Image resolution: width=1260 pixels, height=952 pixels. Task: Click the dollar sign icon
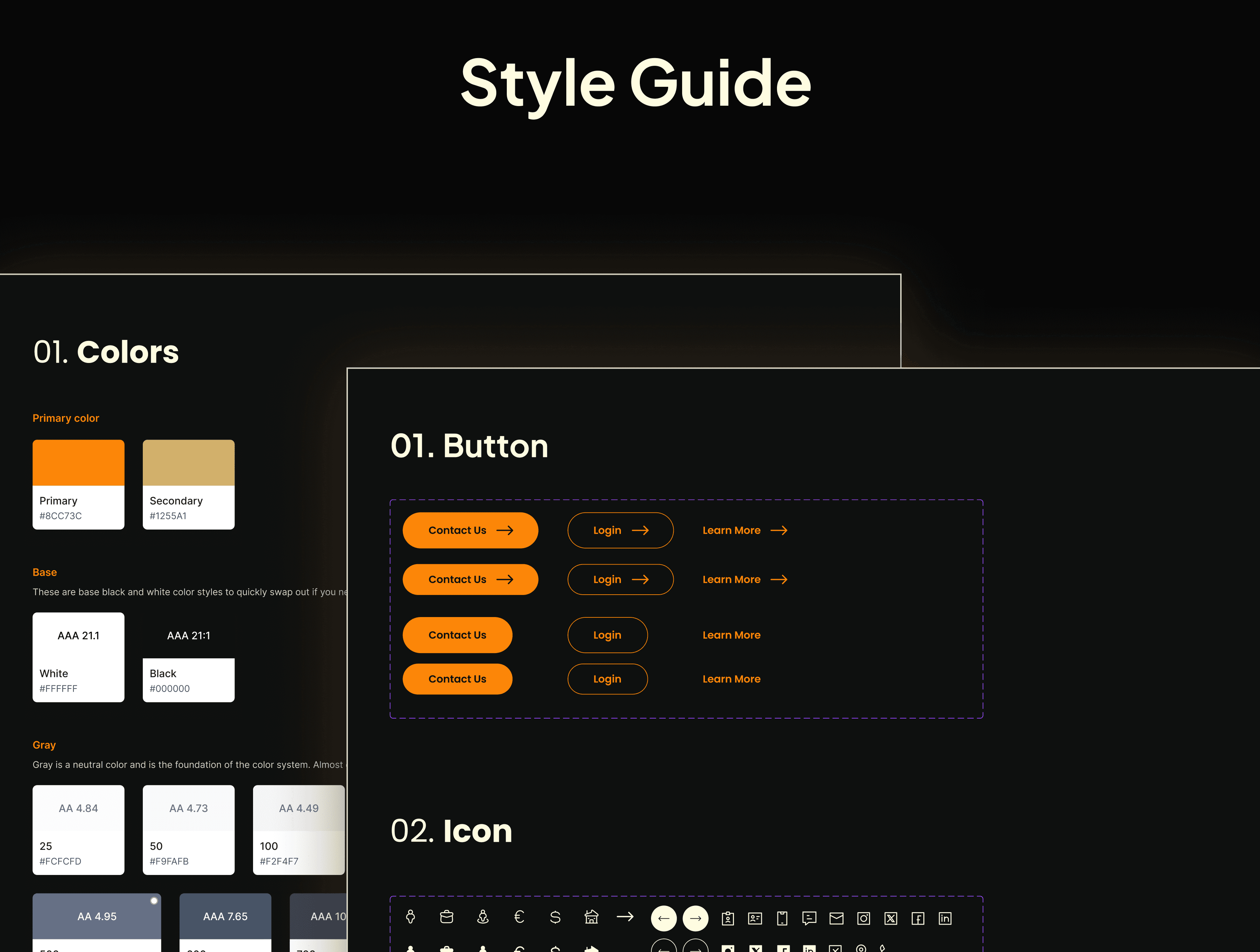point(555,917)
